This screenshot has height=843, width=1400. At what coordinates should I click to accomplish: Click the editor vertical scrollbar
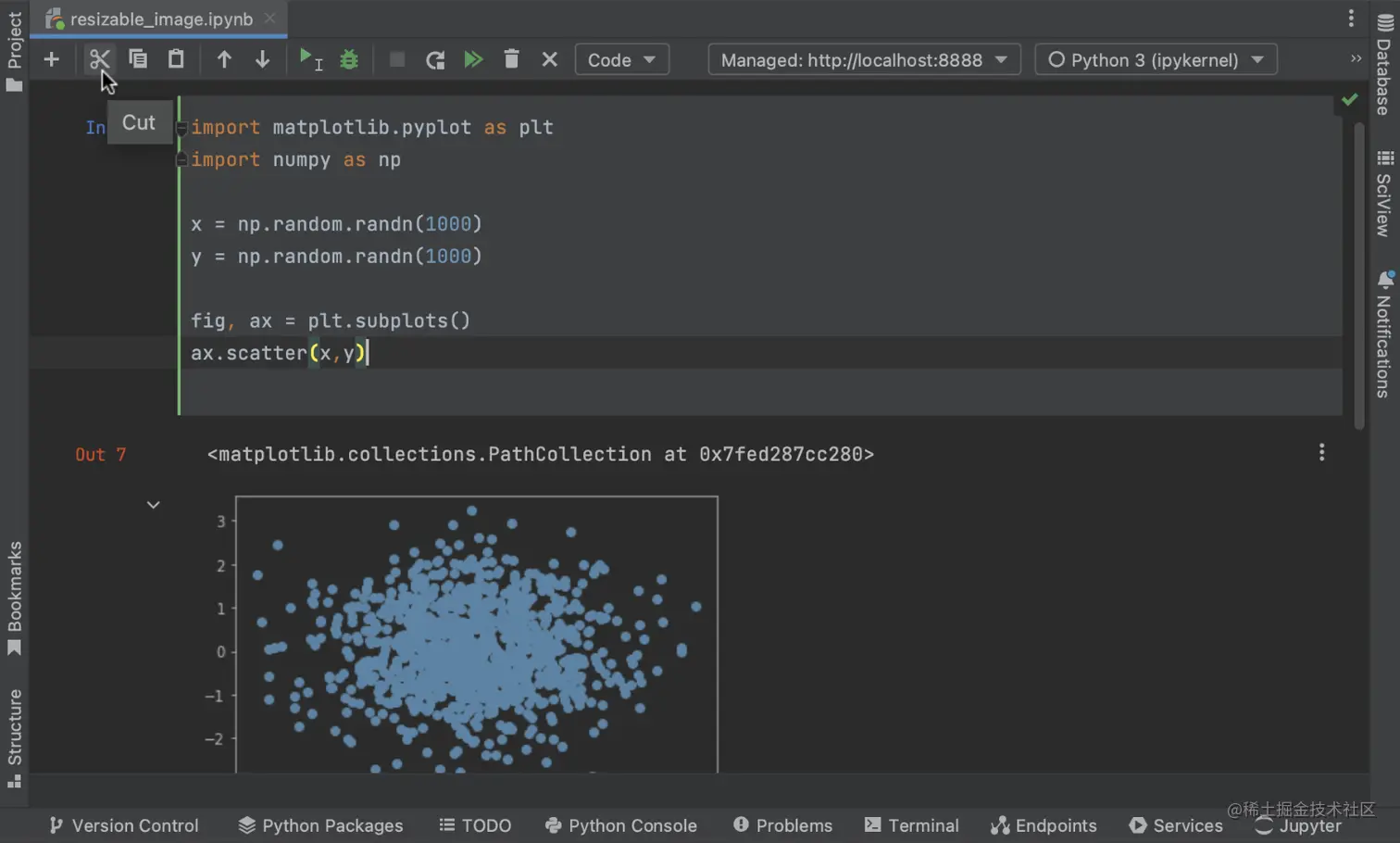tap(1359, 276)
